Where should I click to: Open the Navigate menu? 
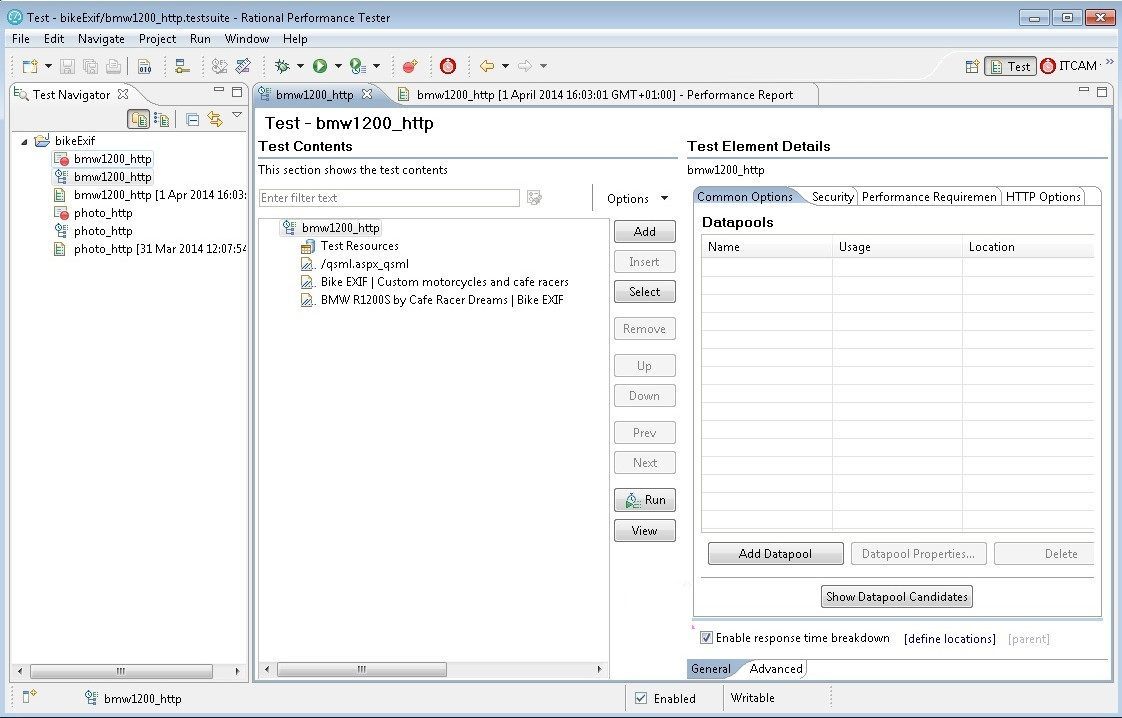pos(101,39)
